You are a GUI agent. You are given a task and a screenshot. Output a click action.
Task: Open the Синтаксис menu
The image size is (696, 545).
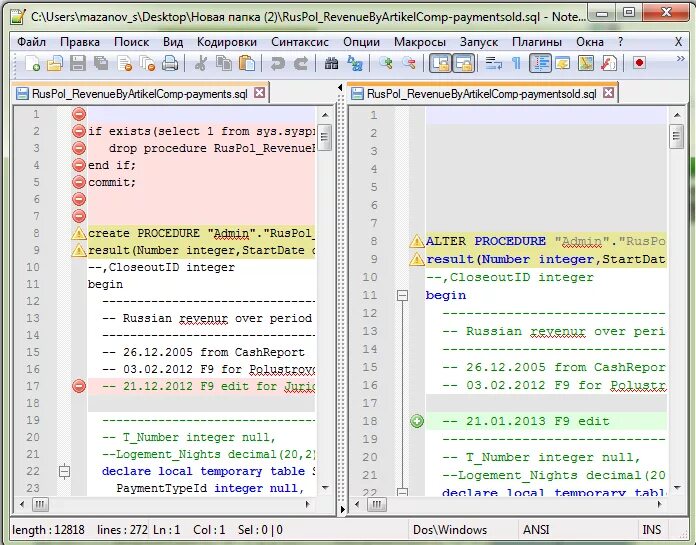point(300,42)
